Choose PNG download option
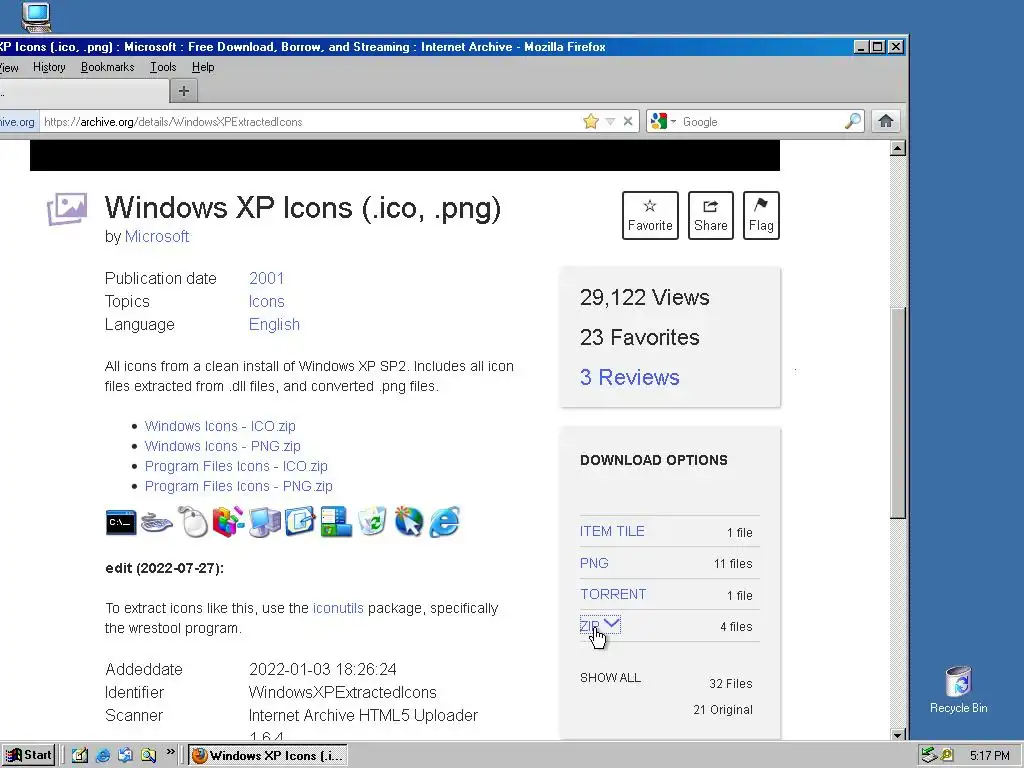The image size is (1024, 768). [594, 563]
